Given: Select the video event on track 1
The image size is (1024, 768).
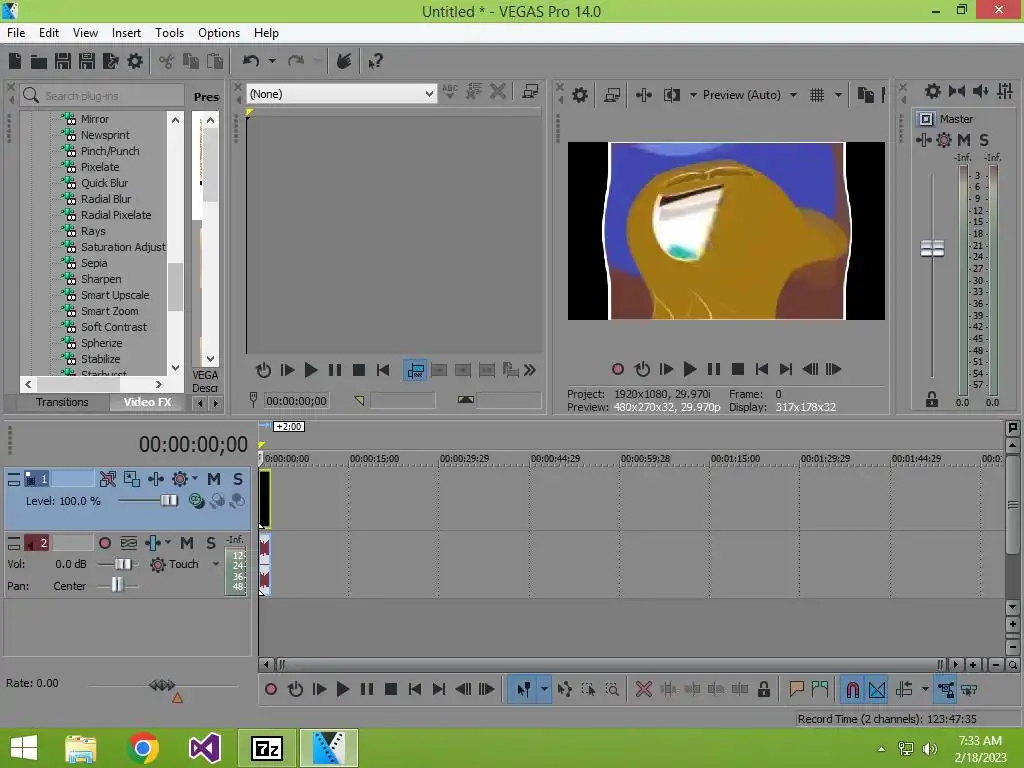Looking at the screenshot, I should [x=264, y=498].
